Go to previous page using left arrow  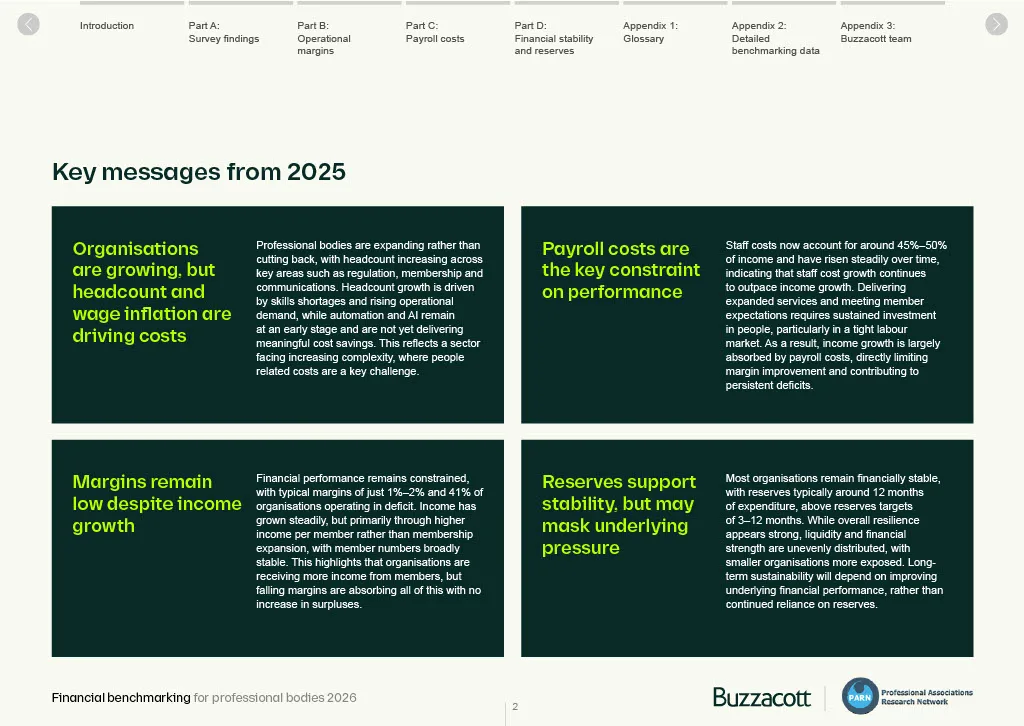pyautogui.click(x=28, y=24)
